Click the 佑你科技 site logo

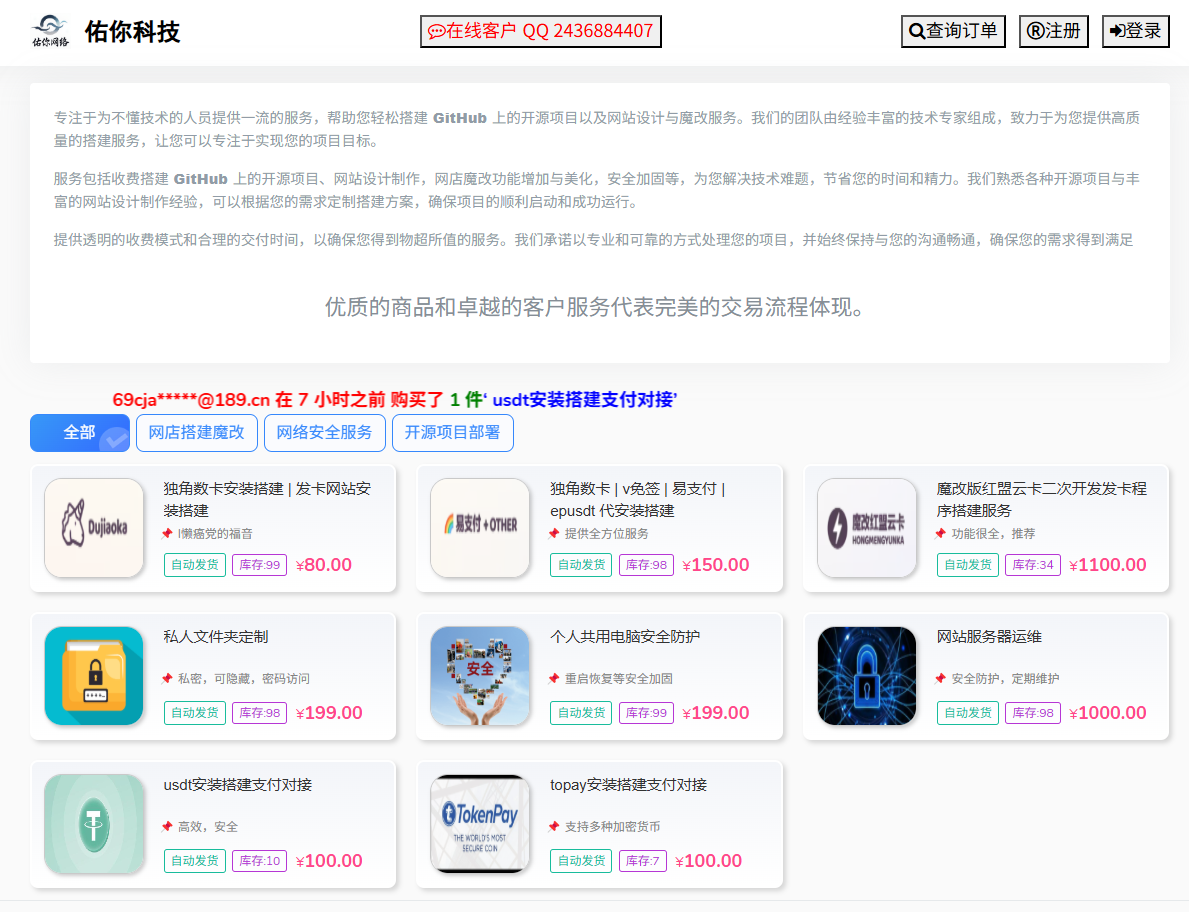(50, 31)
